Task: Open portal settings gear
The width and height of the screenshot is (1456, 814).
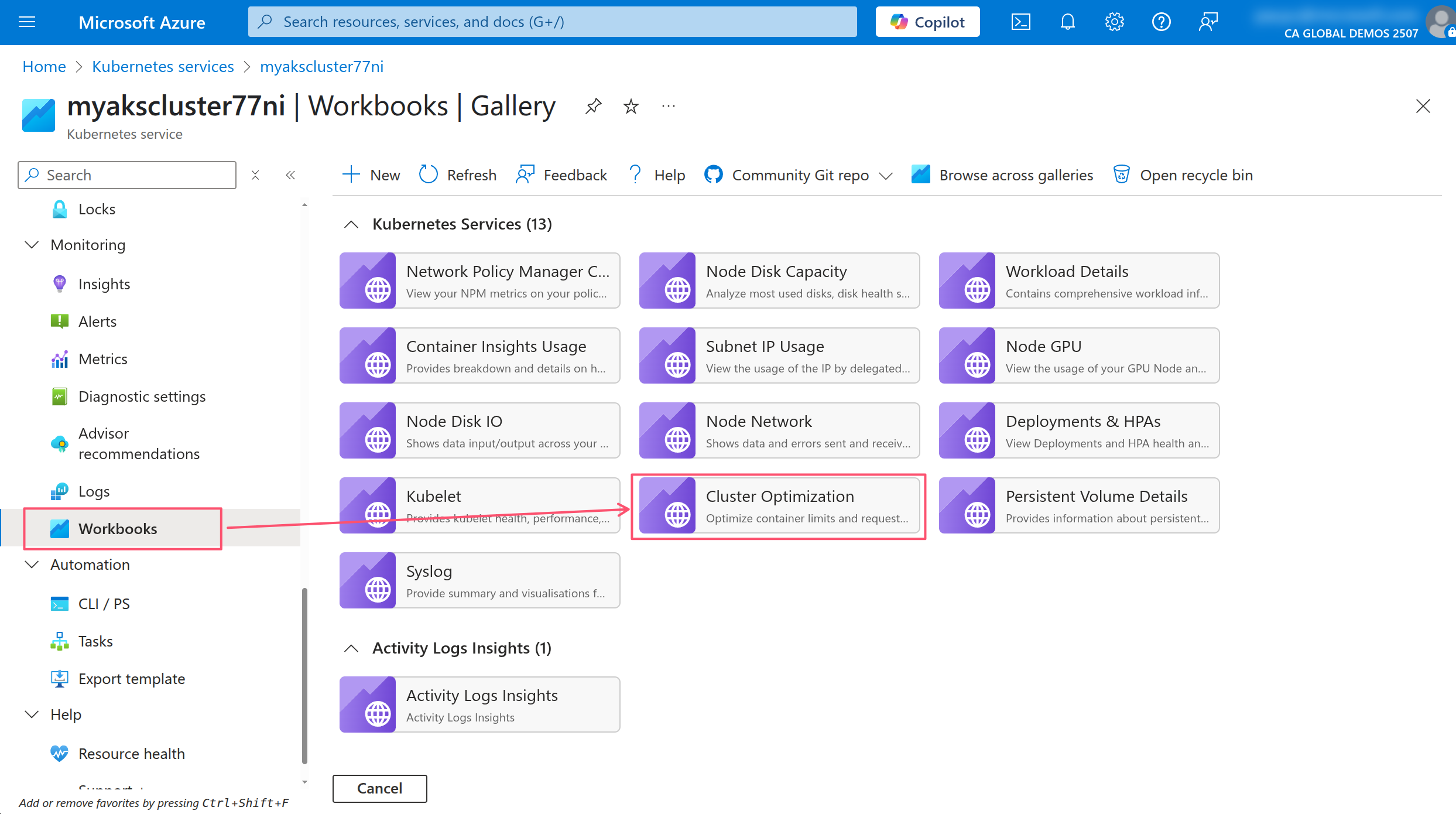Action: point(1114,22)
